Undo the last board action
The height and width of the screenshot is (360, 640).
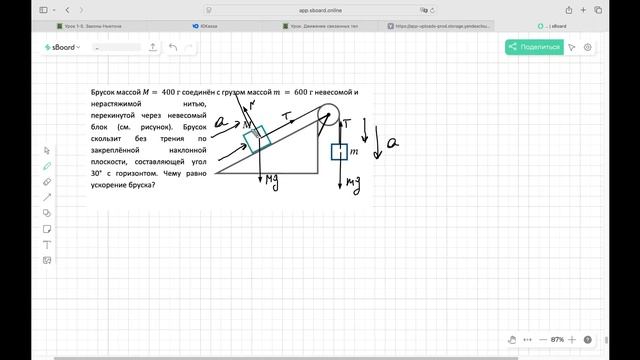(x=173, y=47)
